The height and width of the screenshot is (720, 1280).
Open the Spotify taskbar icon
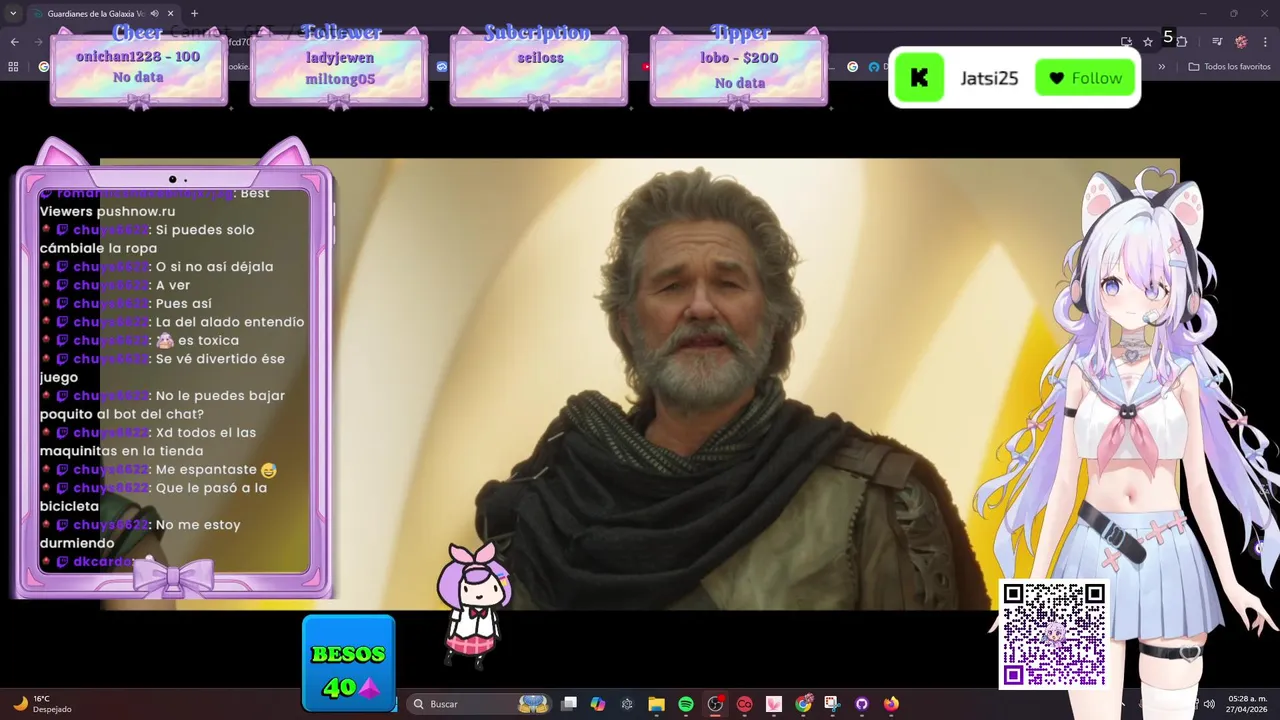686,704
